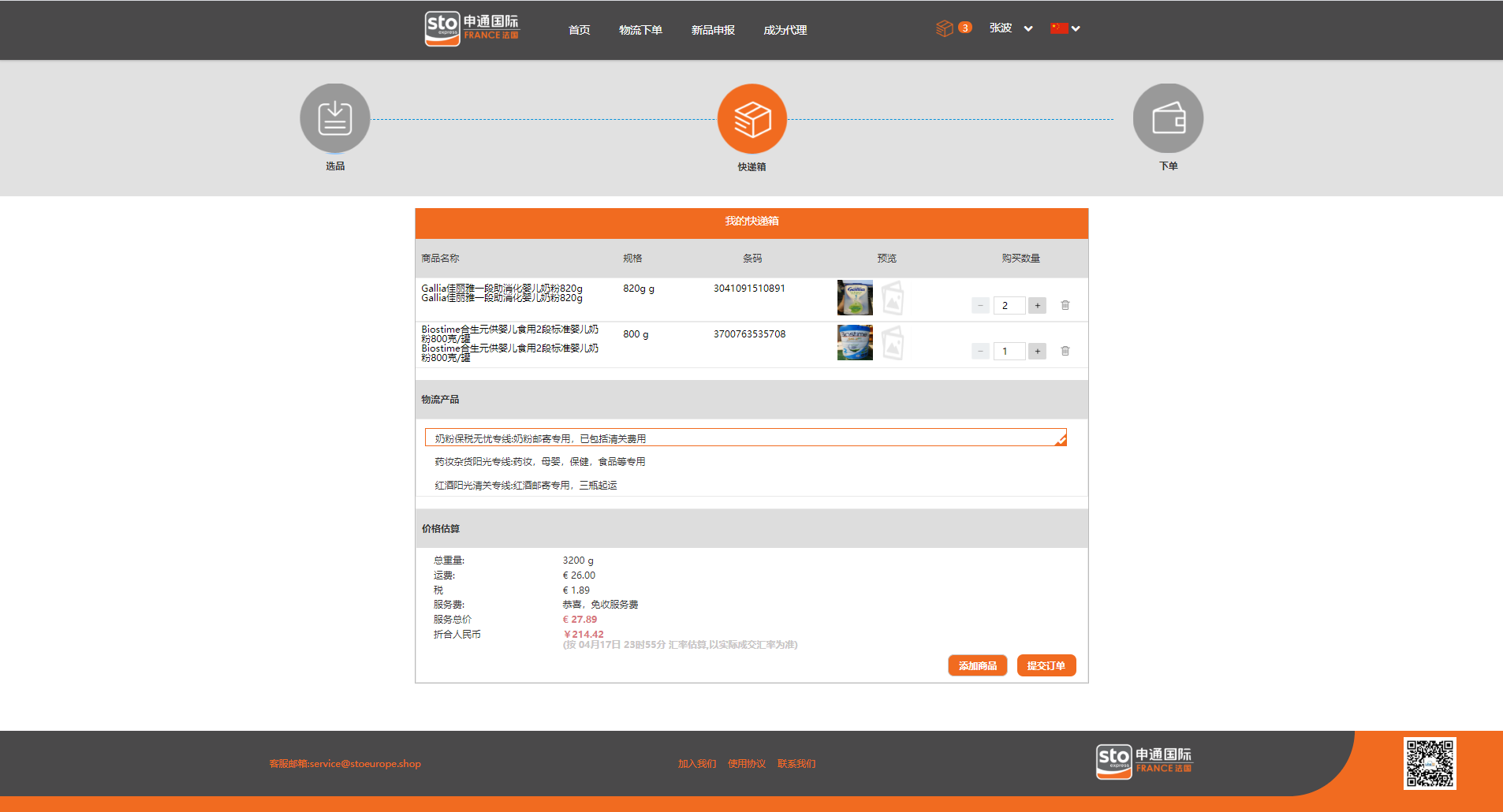Decrease quantity for the Biostime product
1503x812 pixels.
click(980, 351)
